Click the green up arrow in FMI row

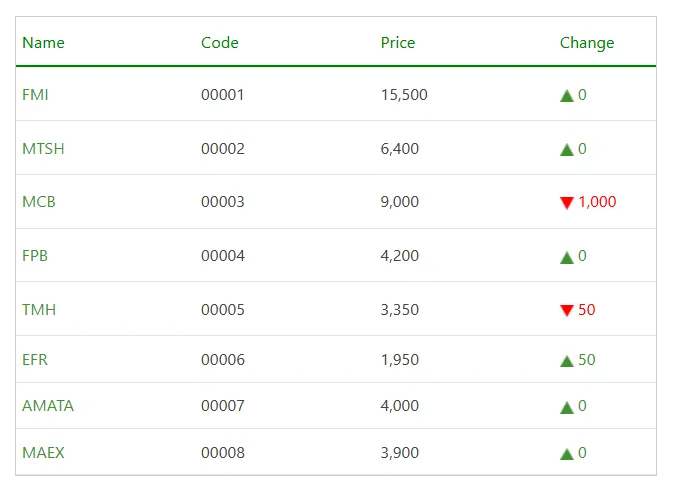point(567,96)
